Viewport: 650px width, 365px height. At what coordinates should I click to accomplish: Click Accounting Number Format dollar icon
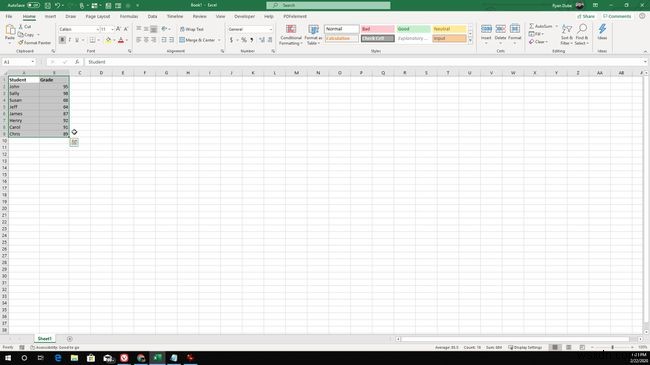point(231,40)
